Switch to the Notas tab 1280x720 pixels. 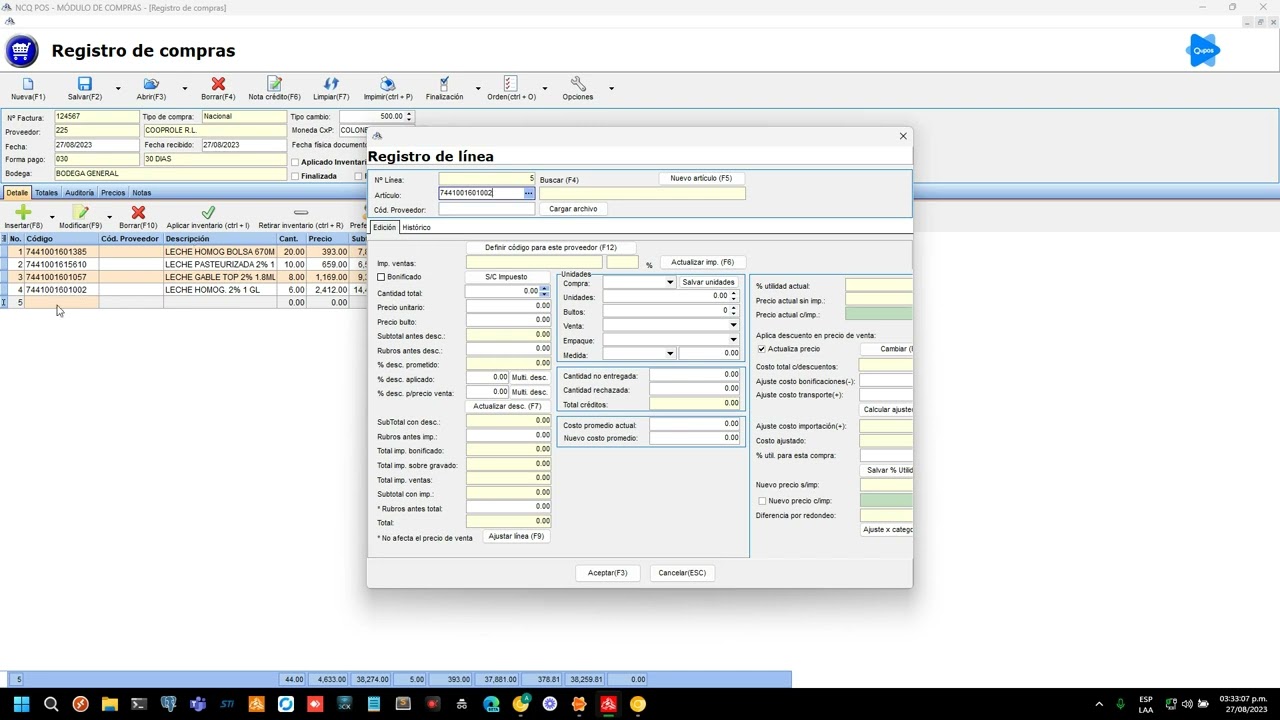tap(142, 193)
